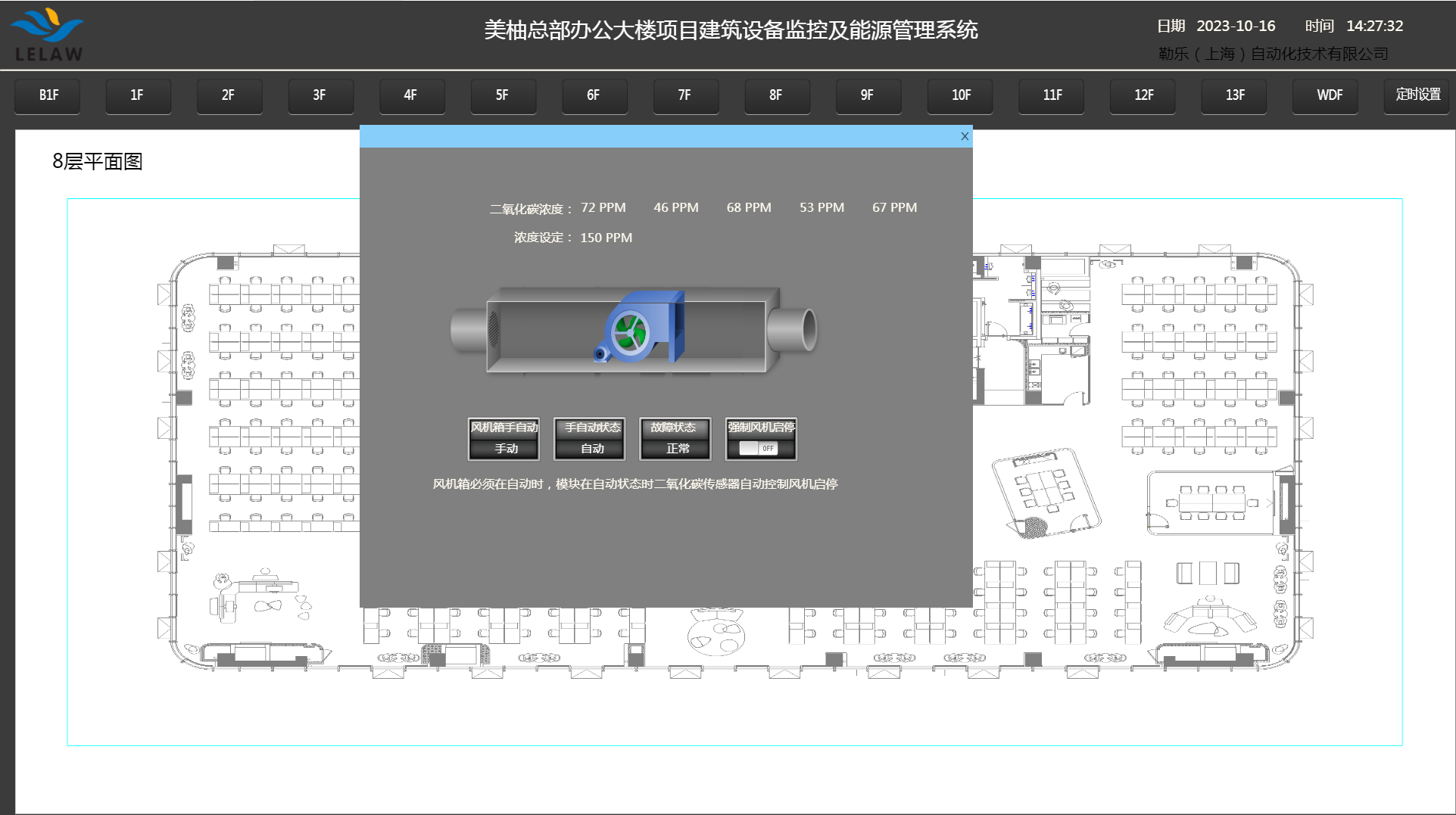
Task: Click the 风机箱手自动 status box
Action: click(504, 439)
